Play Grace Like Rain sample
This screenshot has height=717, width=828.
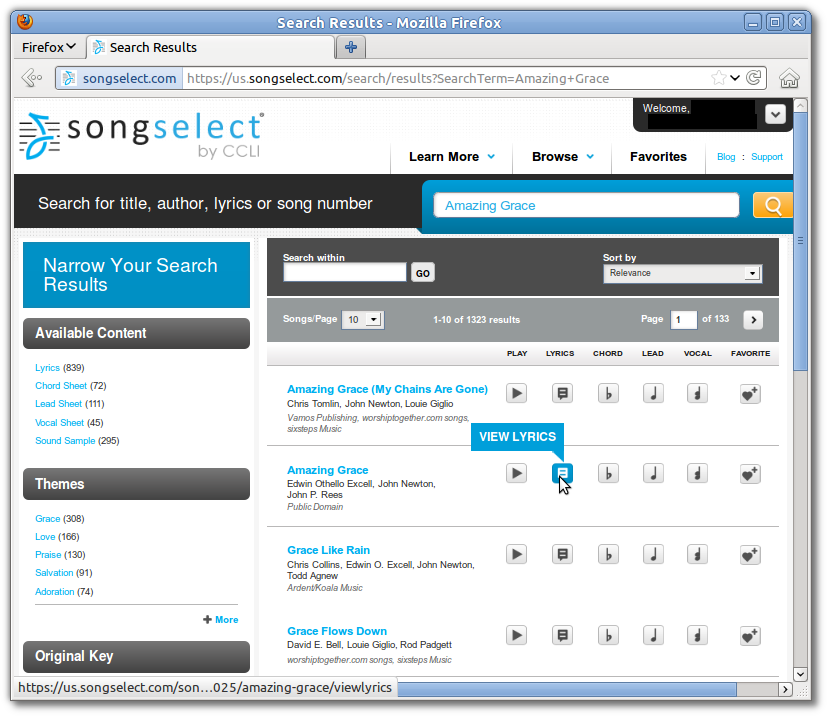pos(516,554)
